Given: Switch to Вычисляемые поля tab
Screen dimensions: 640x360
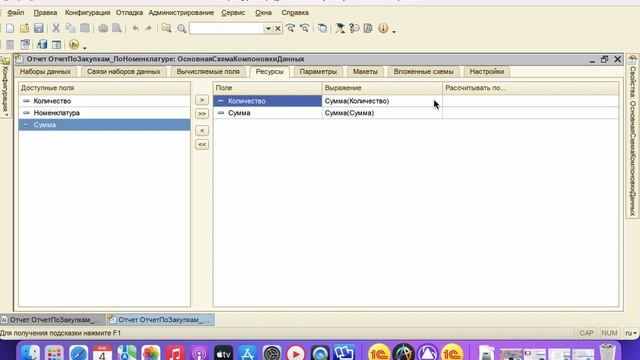Looking at the screenshot, I should coord(208,71).
